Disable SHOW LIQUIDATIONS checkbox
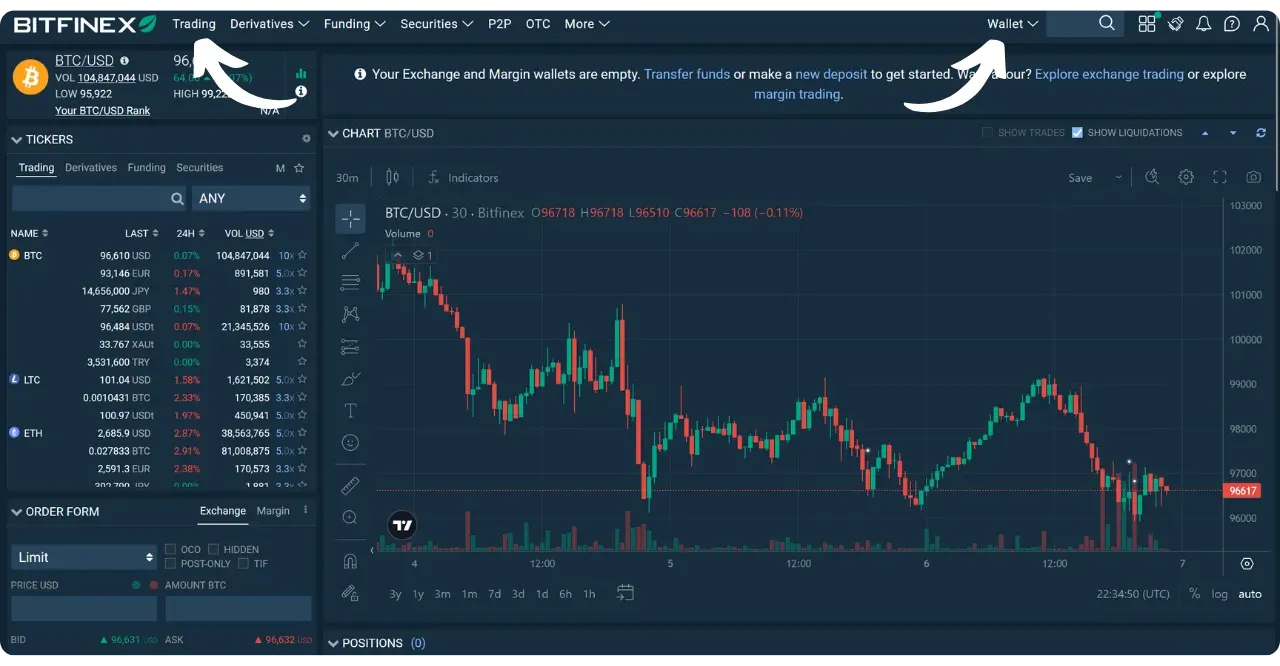 click(x=1077, y=132)
